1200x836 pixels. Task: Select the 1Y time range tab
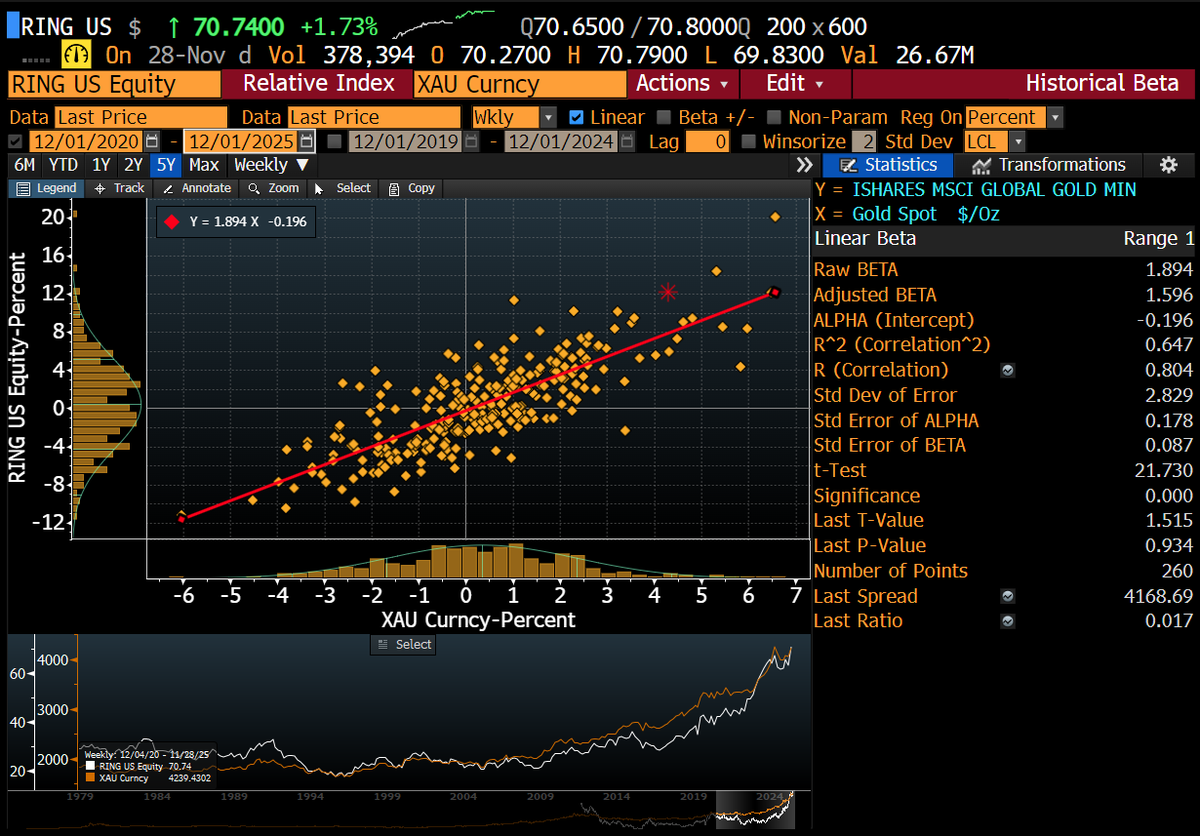click(x=101, y=165)
